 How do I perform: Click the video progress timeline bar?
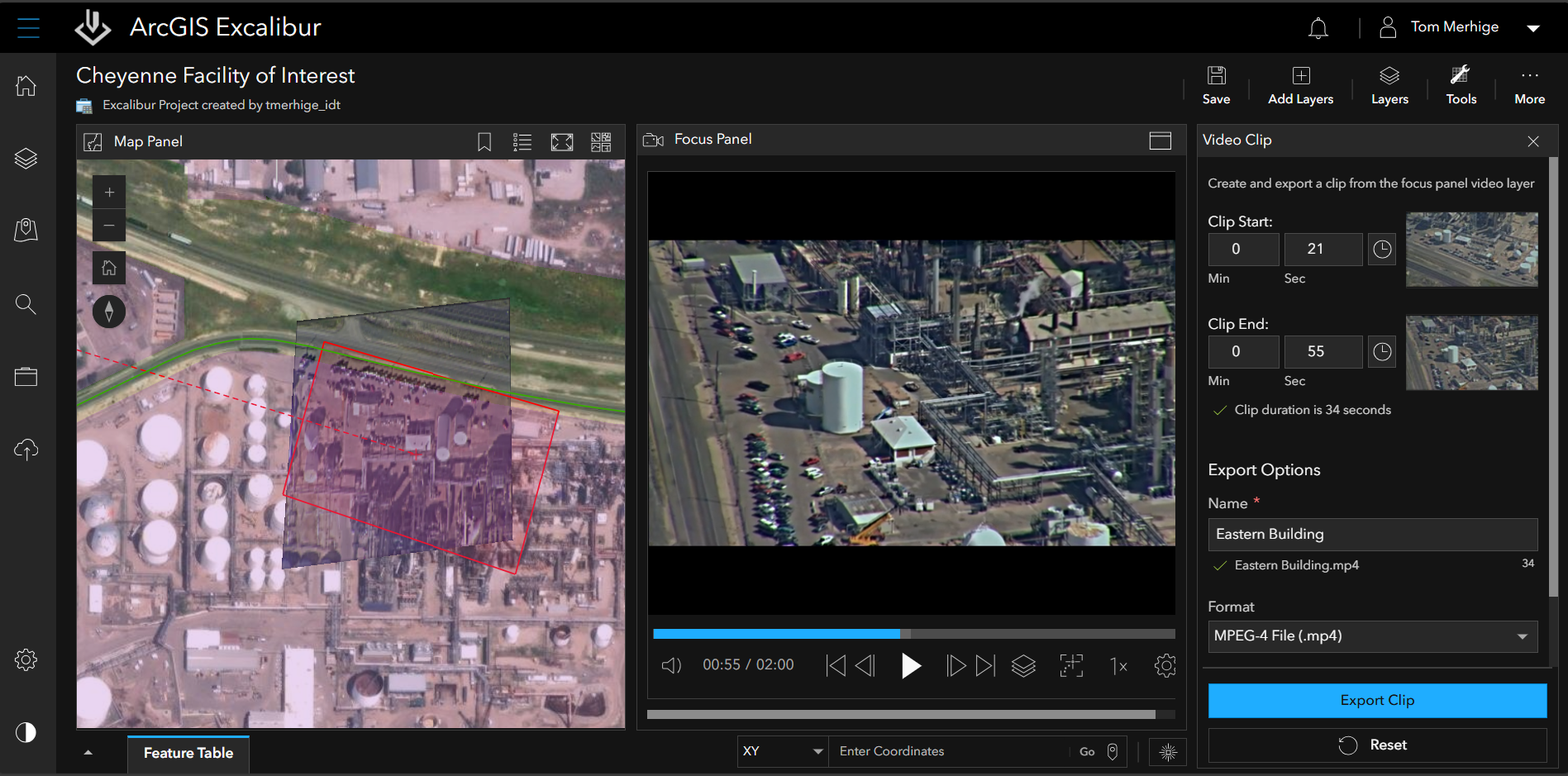[x=913, y=634]
